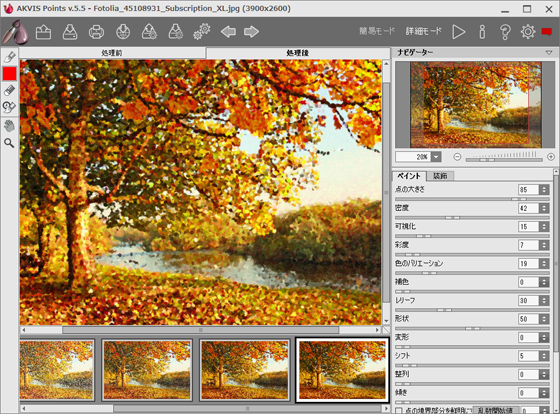Adjust the 色のバリエーション stepper arrows

coord(544,264)
